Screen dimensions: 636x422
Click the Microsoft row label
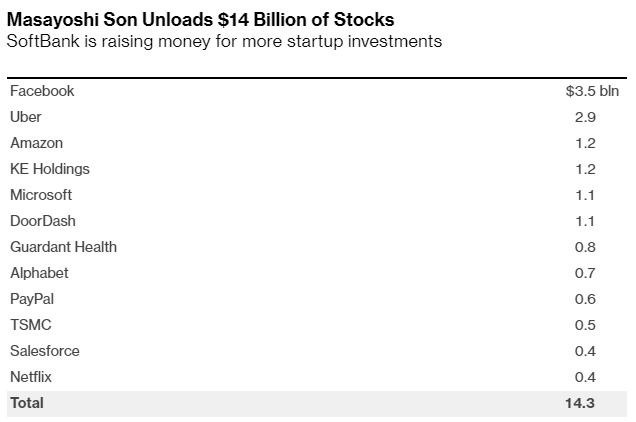tap(41, 195)
